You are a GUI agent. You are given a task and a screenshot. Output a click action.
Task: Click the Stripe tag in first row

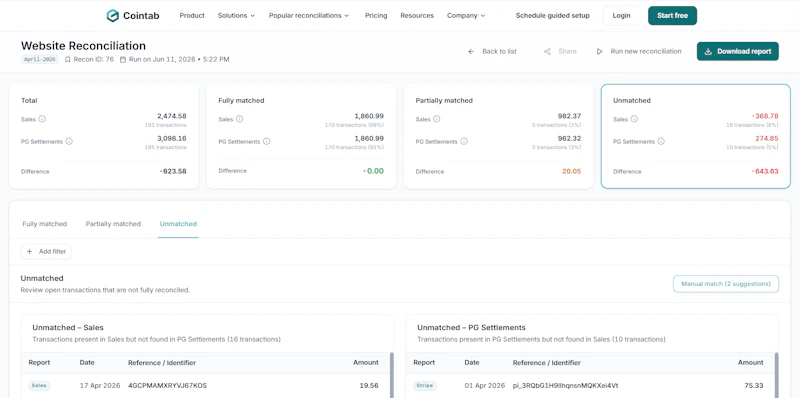tap(424, 386)
